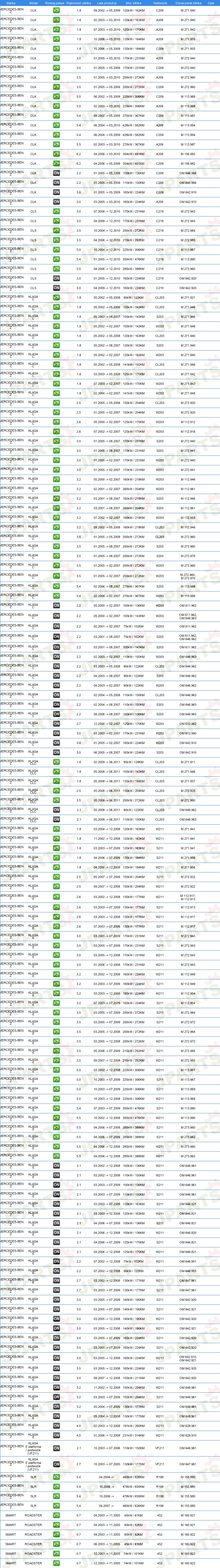
Task: Click diesel ON icon in E platforma OM 647.961 row
Action: (x=56, y=1464)
